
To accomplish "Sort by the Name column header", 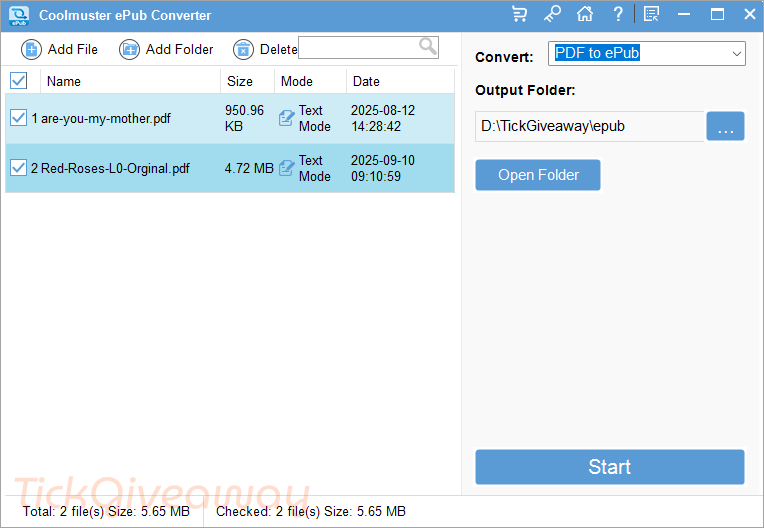I will tap(131, 81).
